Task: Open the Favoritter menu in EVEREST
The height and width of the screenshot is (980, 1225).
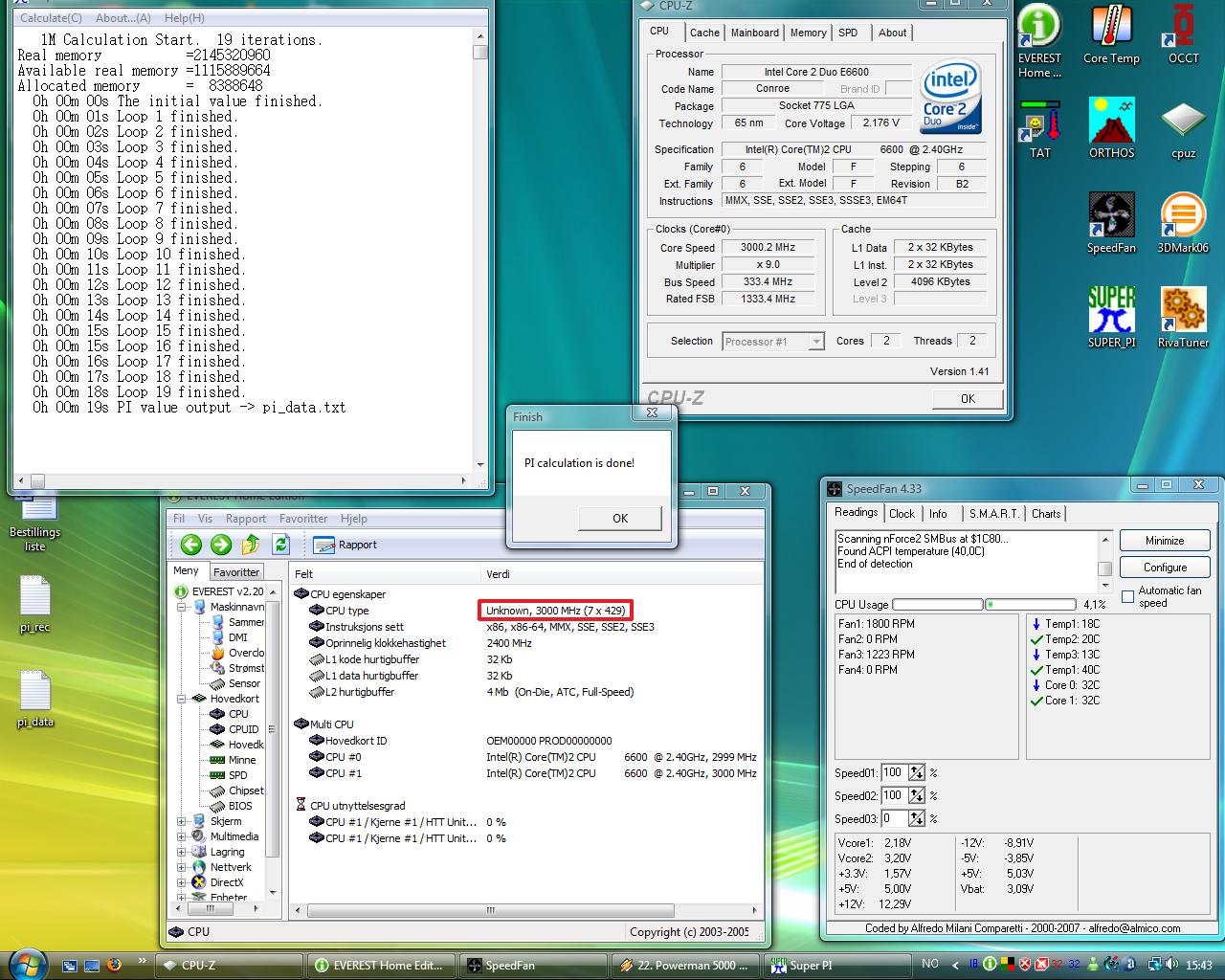Action: pyautogui.click(x=303, y=519)
